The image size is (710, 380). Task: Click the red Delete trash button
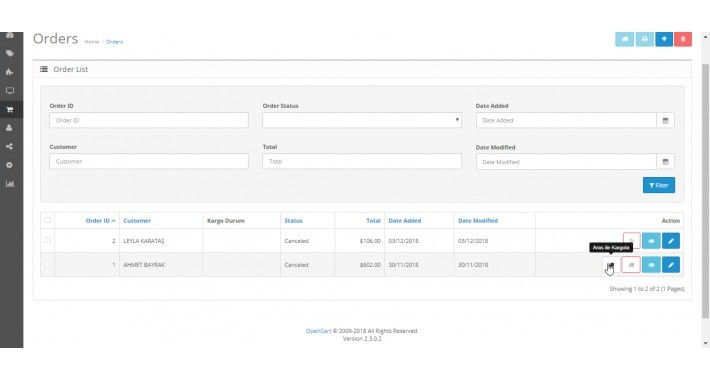tap(683, 39)
